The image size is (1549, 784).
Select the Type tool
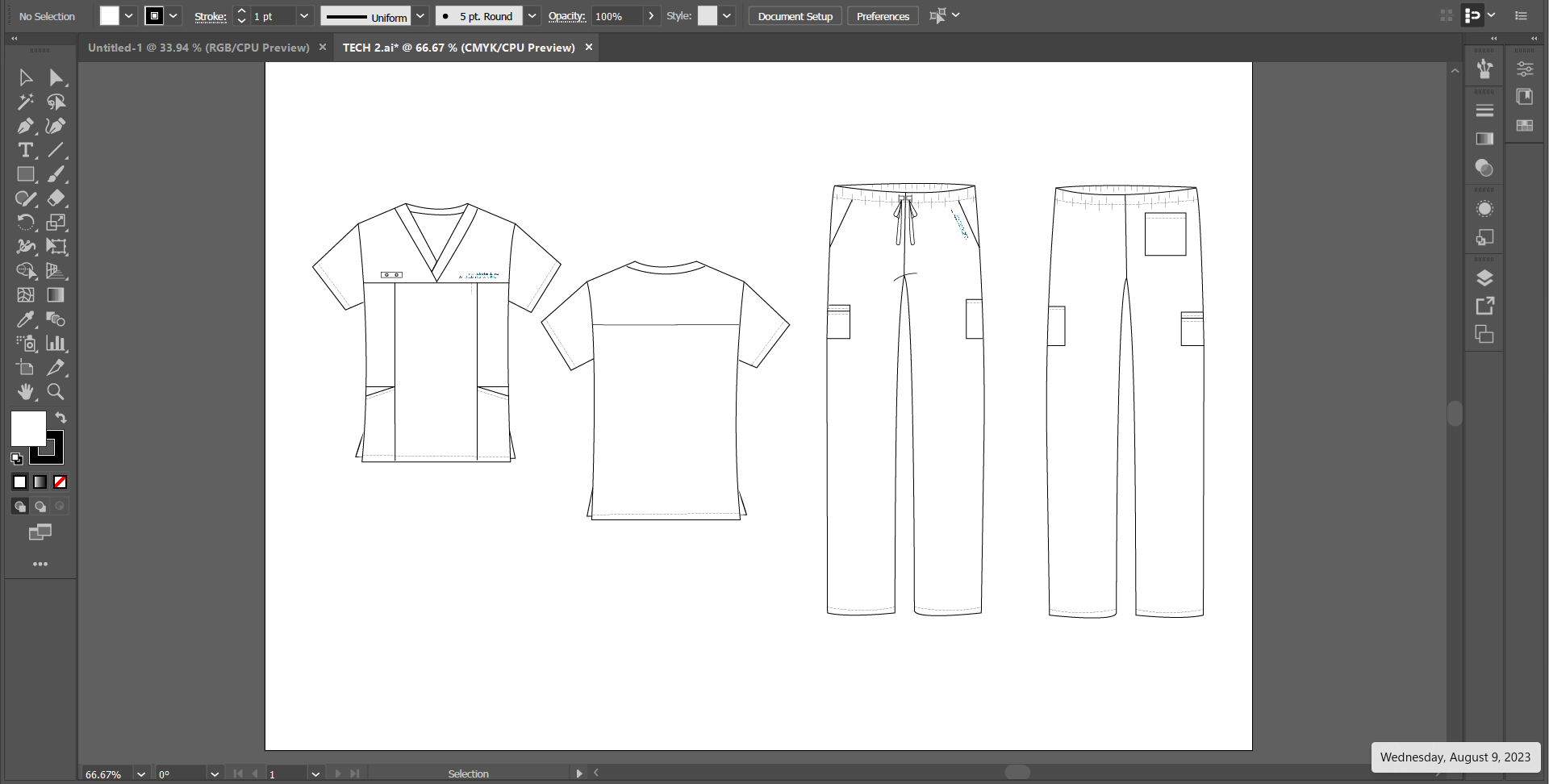(25, 150)
